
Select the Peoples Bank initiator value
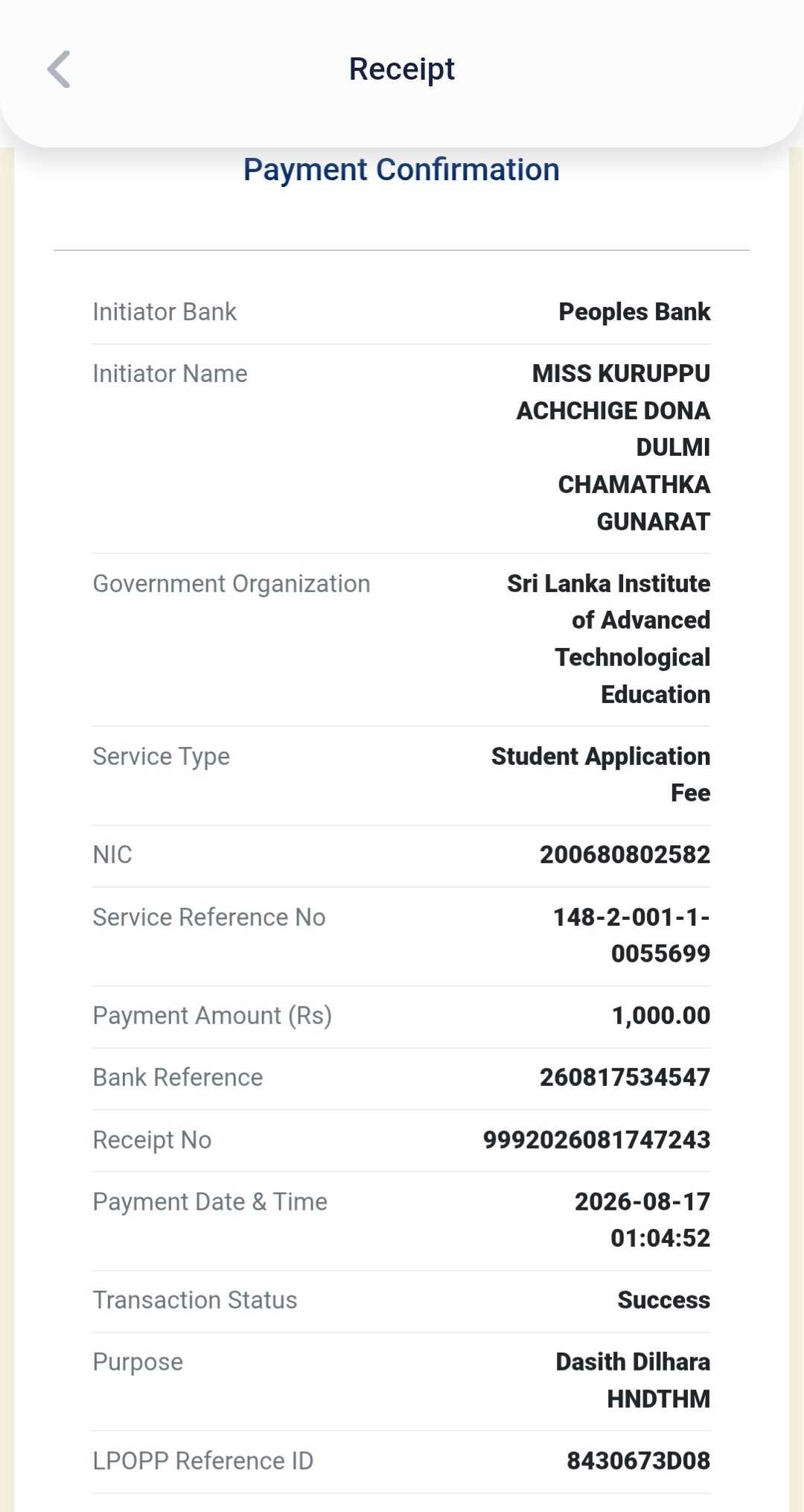tap(634, 312)
